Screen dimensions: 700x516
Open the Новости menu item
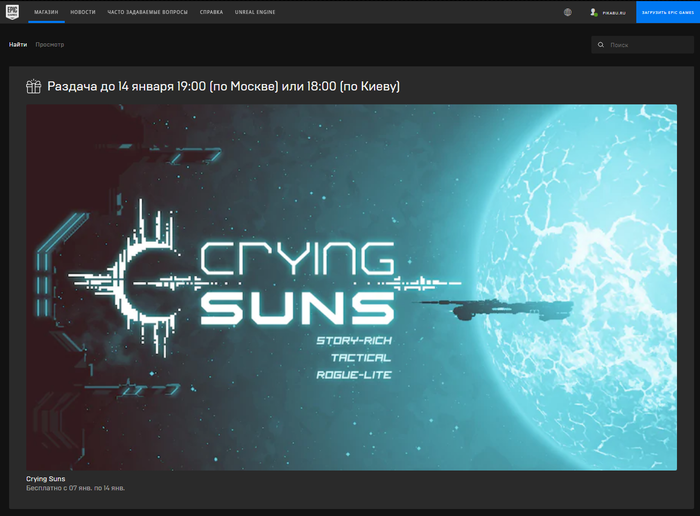pos(83,12)
